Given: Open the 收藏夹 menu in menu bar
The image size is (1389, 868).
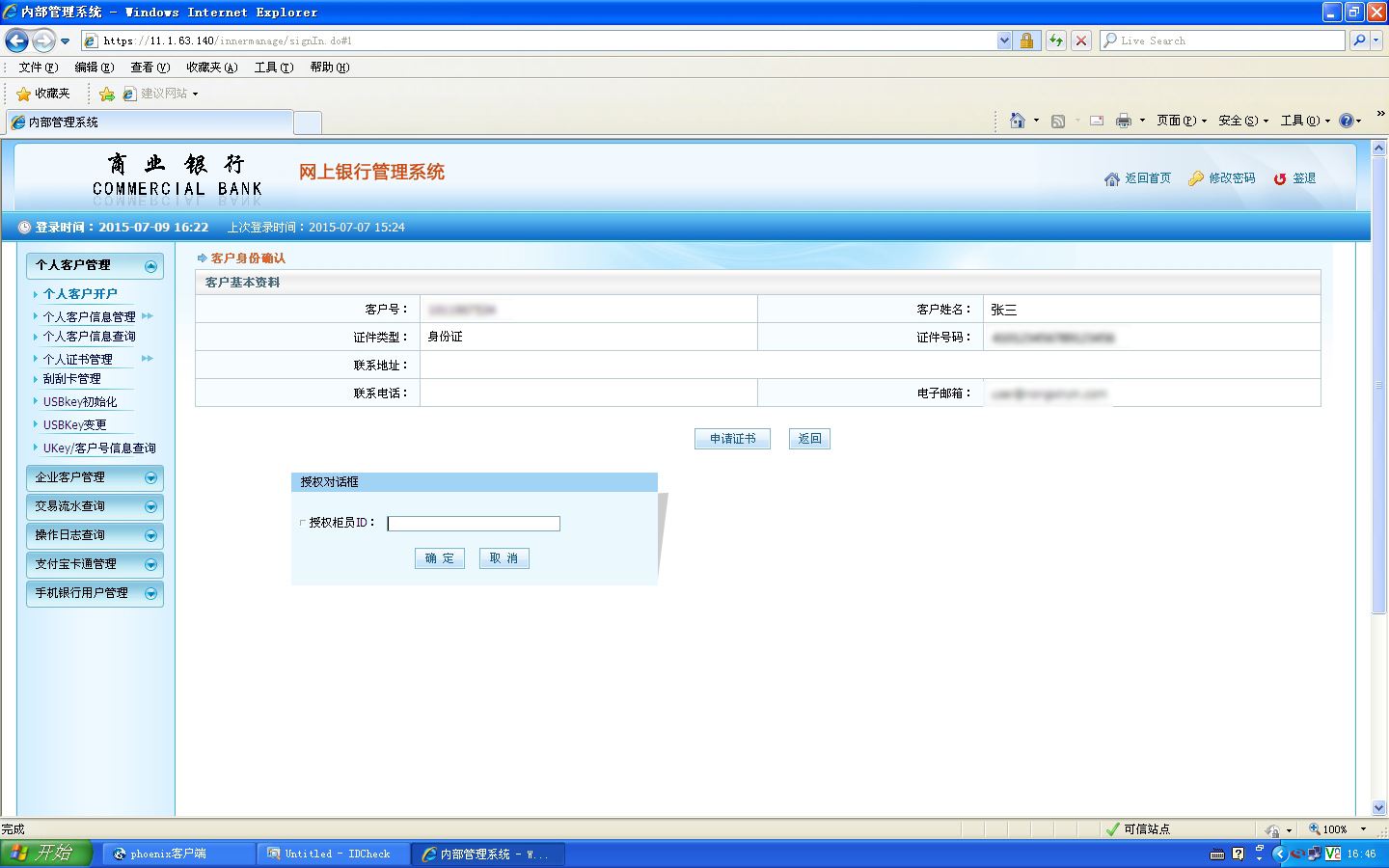Looking at the screenshot, I should (211, 68).
